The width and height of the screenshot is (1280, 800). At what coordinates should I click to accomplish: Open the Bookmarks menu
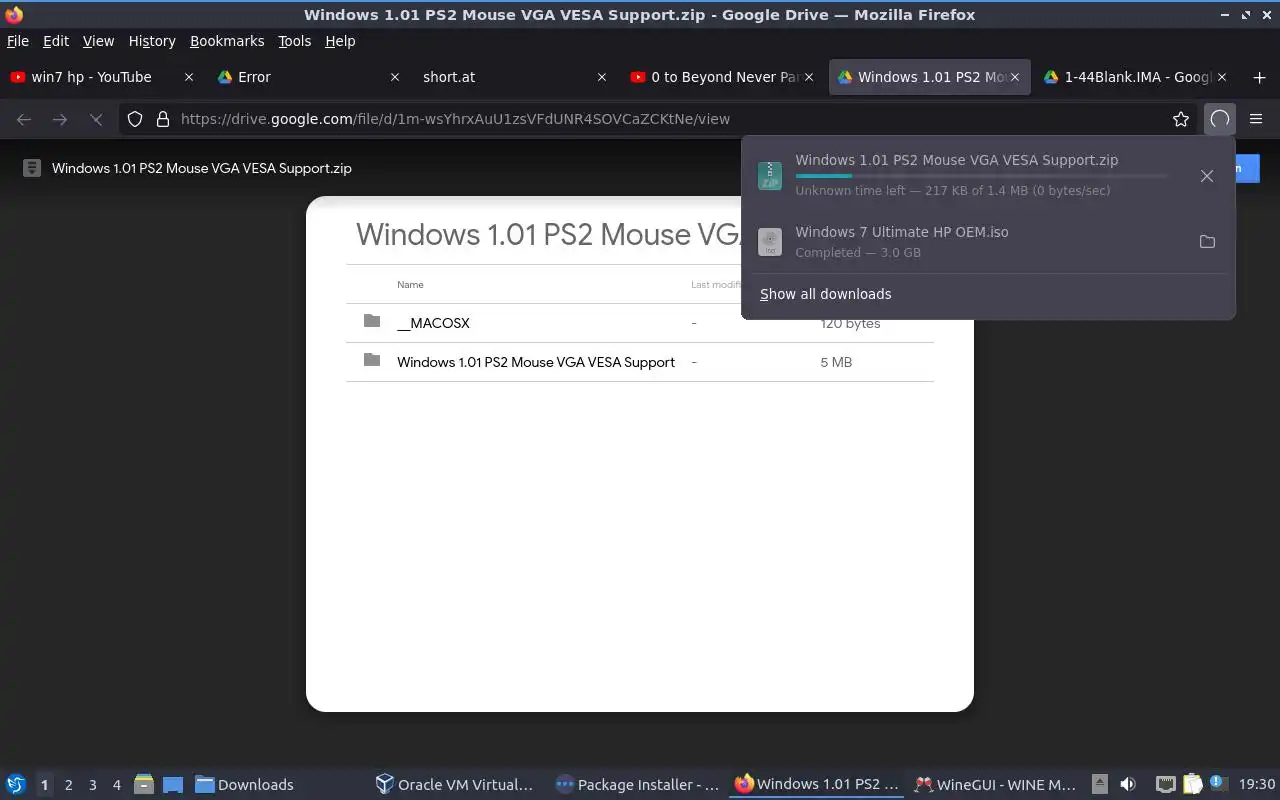pyautogui.click(x=227, y=41)
